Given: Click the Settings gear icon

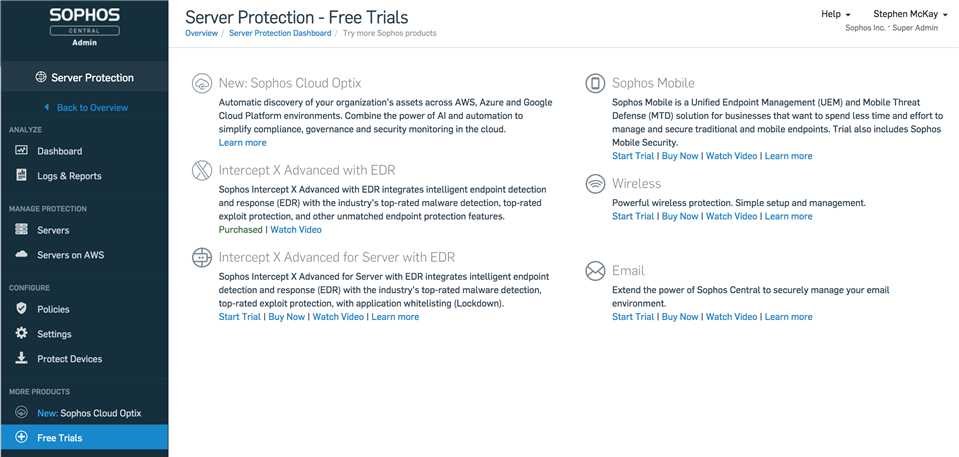Looking at the screenshot, I should (21, 333).
